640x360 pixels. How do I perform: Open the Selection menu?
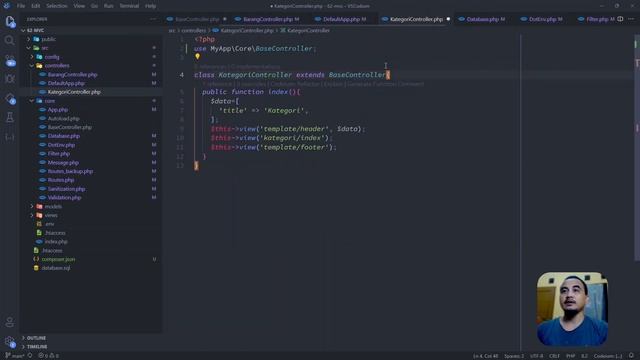pos(57,6)
